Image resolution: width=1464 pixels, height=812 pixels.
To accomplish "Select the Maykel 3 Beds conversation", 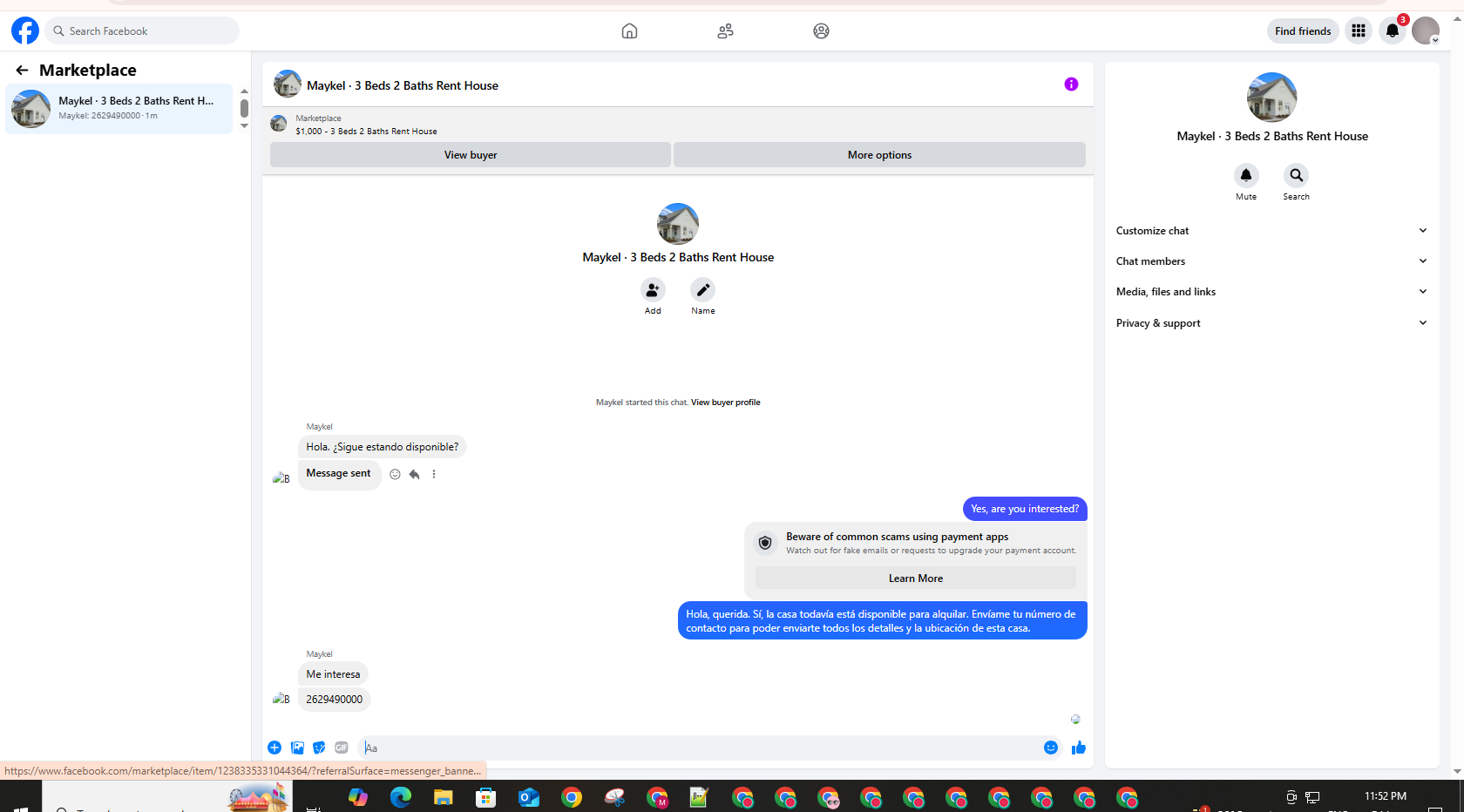I will click(119, 109).
